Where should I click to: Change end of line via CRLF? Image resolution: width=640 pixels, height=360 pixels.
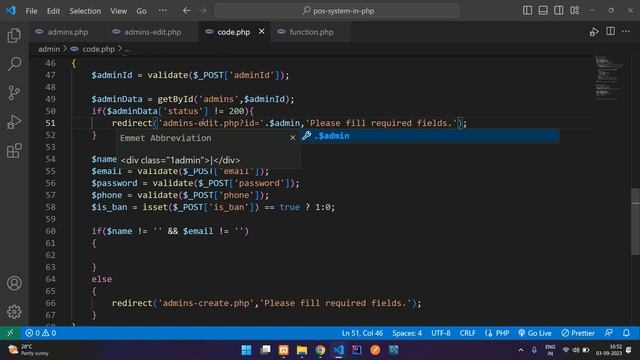[x=468, y=333]
